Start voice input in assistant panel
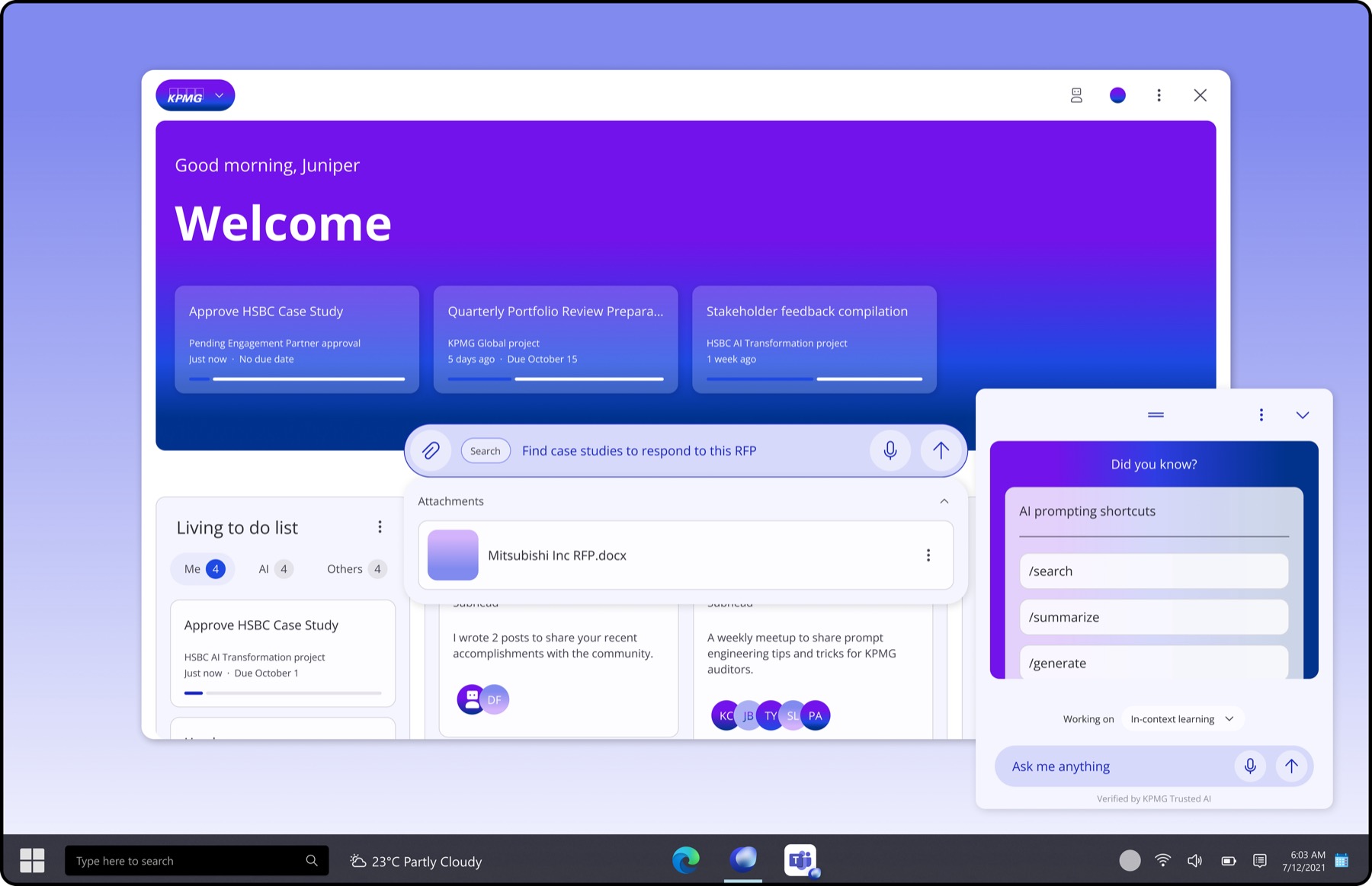The image size is (1372, 886). [x=1250, y=766]
